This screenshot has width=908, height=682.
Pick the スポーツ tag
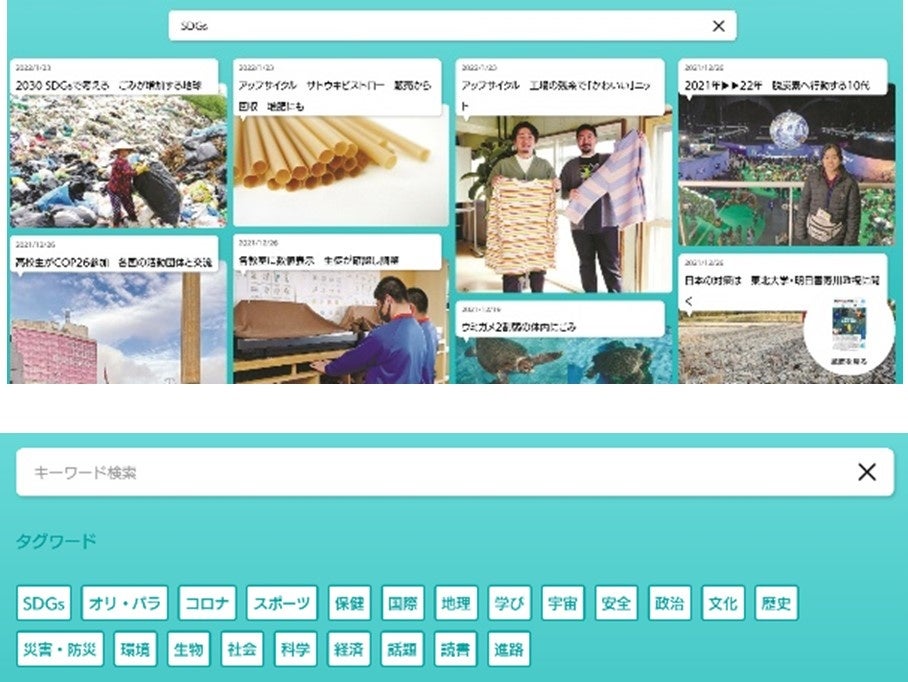coord(281,603)
